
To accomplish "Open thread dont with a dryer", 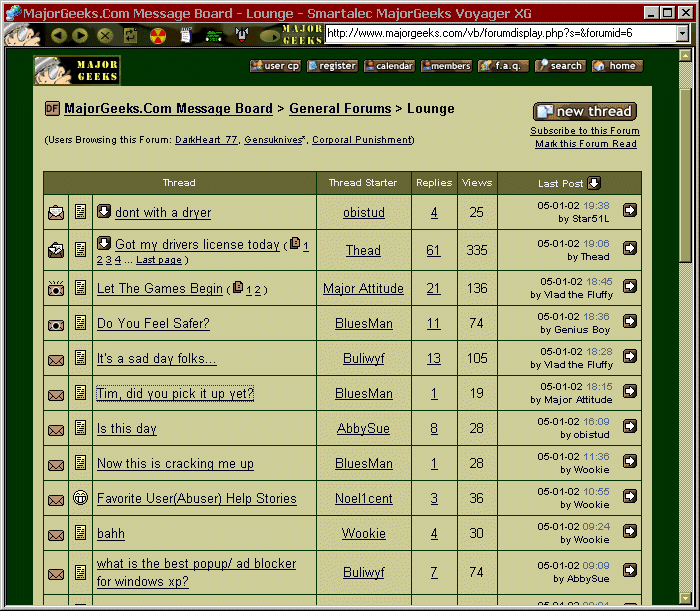I will click(x=163, y=212).
